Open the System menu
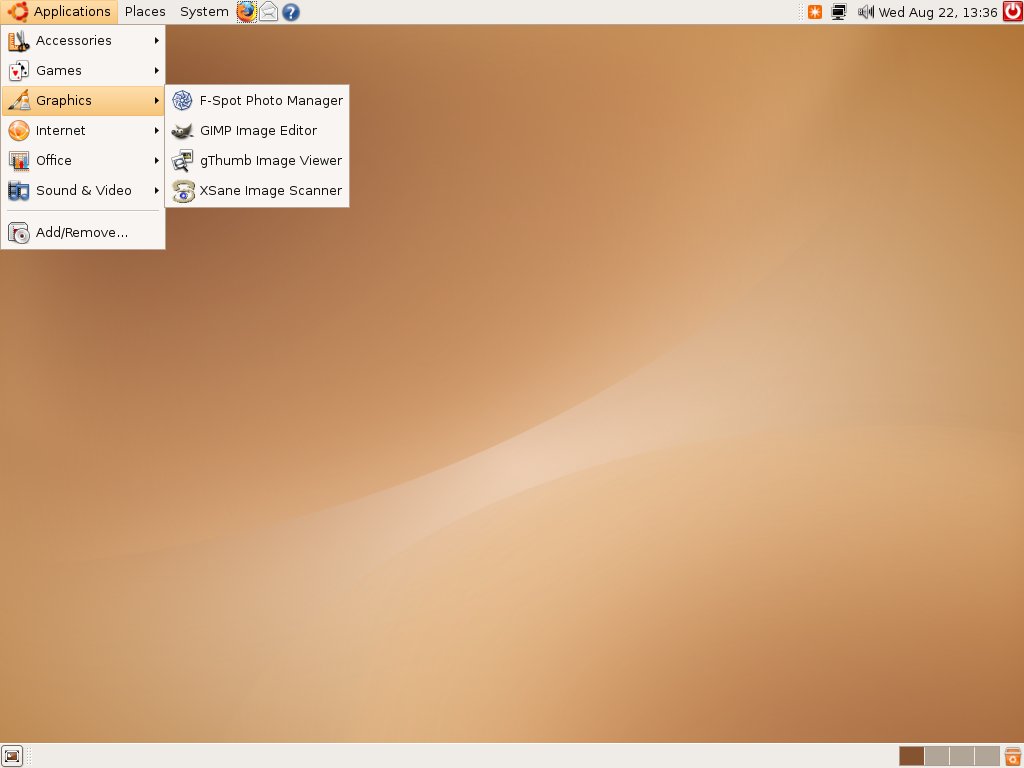The width and height of the screenshot is (1024, 768). pyautogui.click(x=203, y=12)
